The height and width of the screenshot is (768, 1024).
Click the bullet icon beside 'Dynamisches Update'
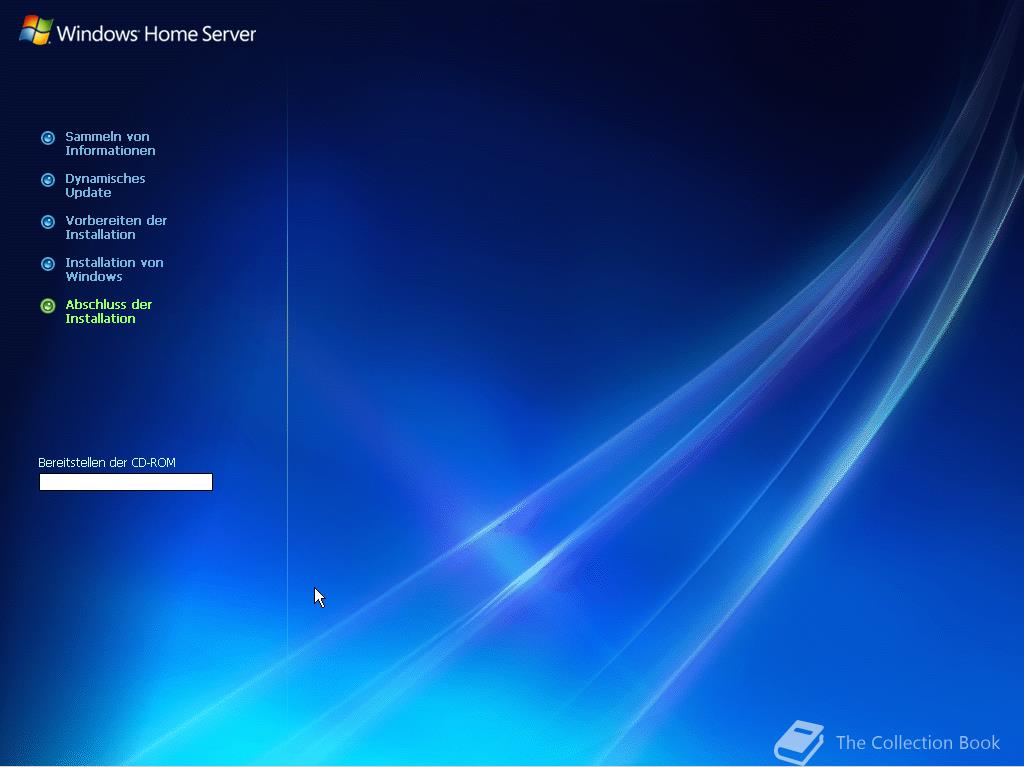point(48,180)
